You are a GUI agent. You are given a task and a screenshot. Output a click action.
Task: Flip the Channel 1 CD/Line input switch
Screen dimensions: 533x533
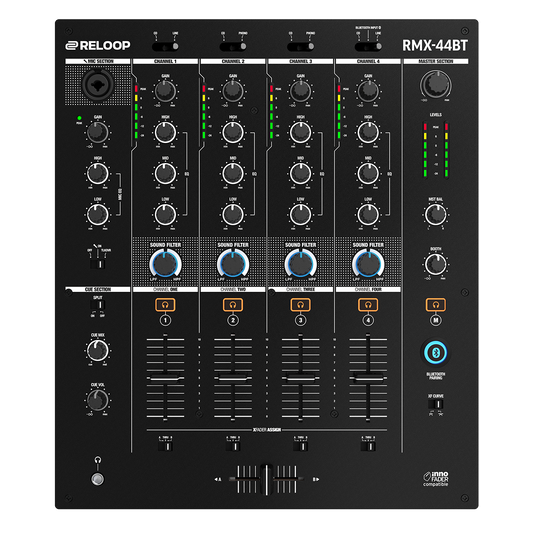(165, 47)
